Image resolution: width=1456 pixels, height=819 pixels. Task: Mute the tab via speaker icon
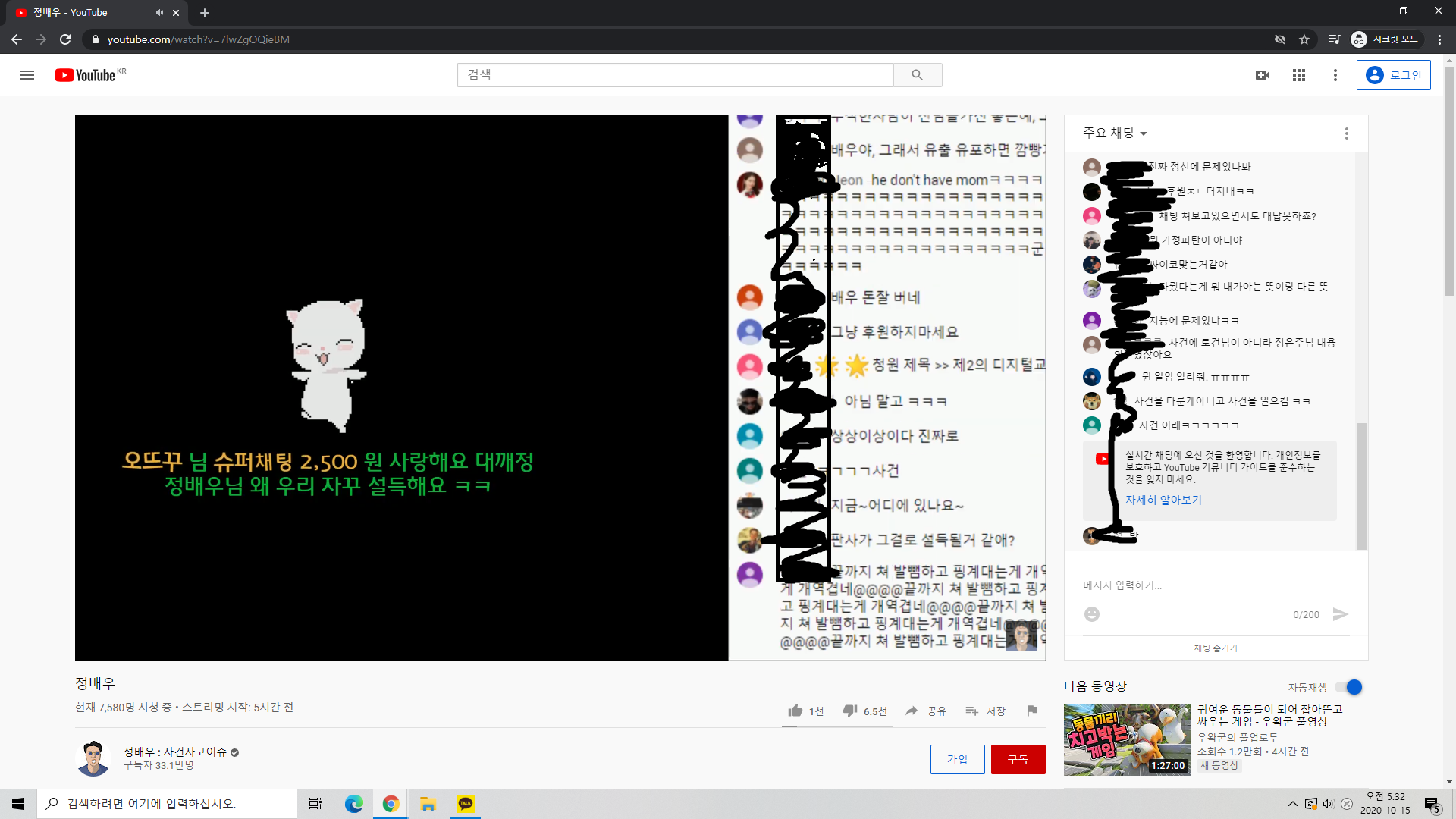pos(159,12)
